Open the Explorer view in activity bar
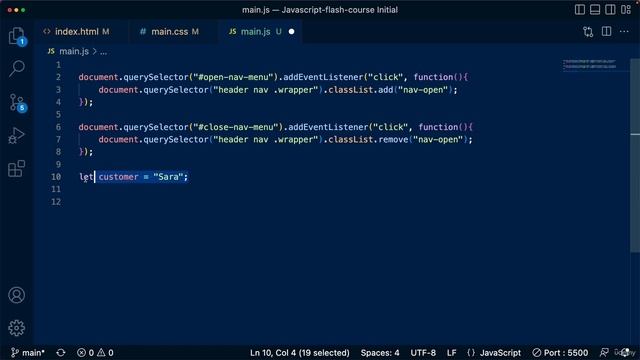This screenshot has width=640, height=360. pyautogui.click(x=16, y=36)
